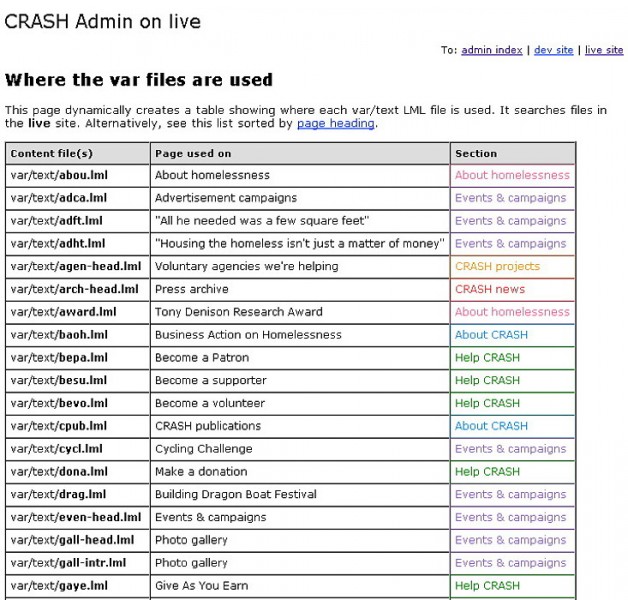The width and height of the screenshot is (628, 600).
Task: Open "About CRASH" section in baoh.lml row
Action: tap(490, 335)
